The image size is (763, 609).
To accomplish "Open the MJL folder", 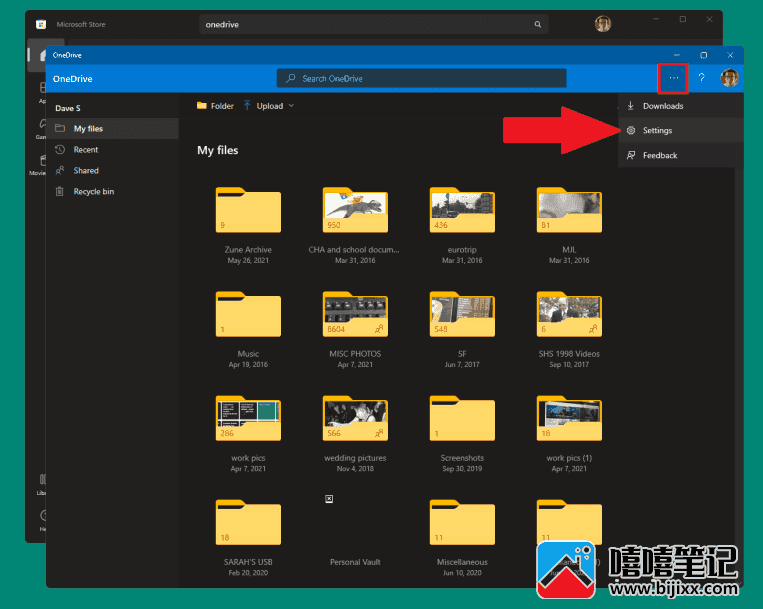I will coord(569,210).
